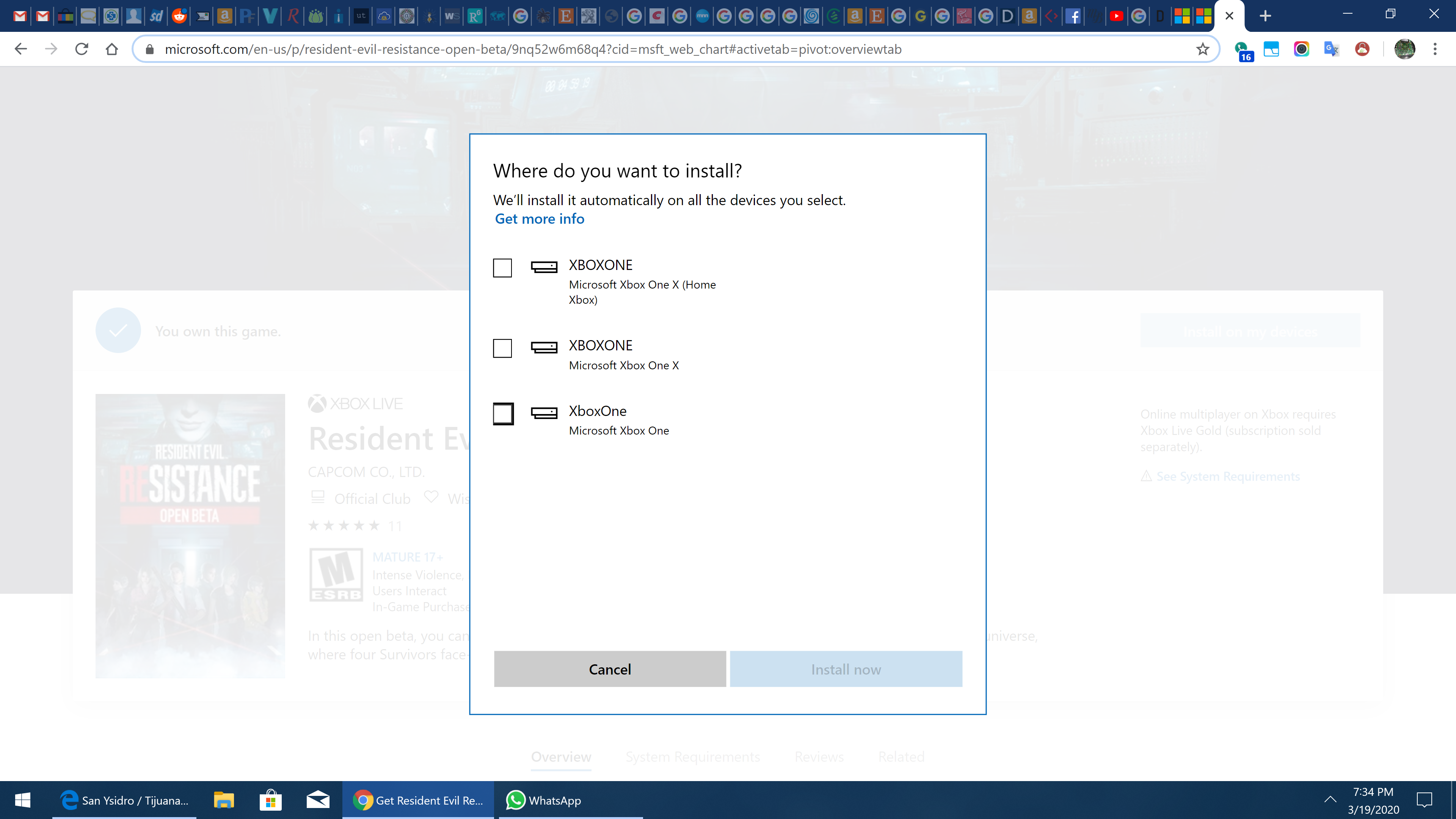Switch to the Overview tab

561,757
